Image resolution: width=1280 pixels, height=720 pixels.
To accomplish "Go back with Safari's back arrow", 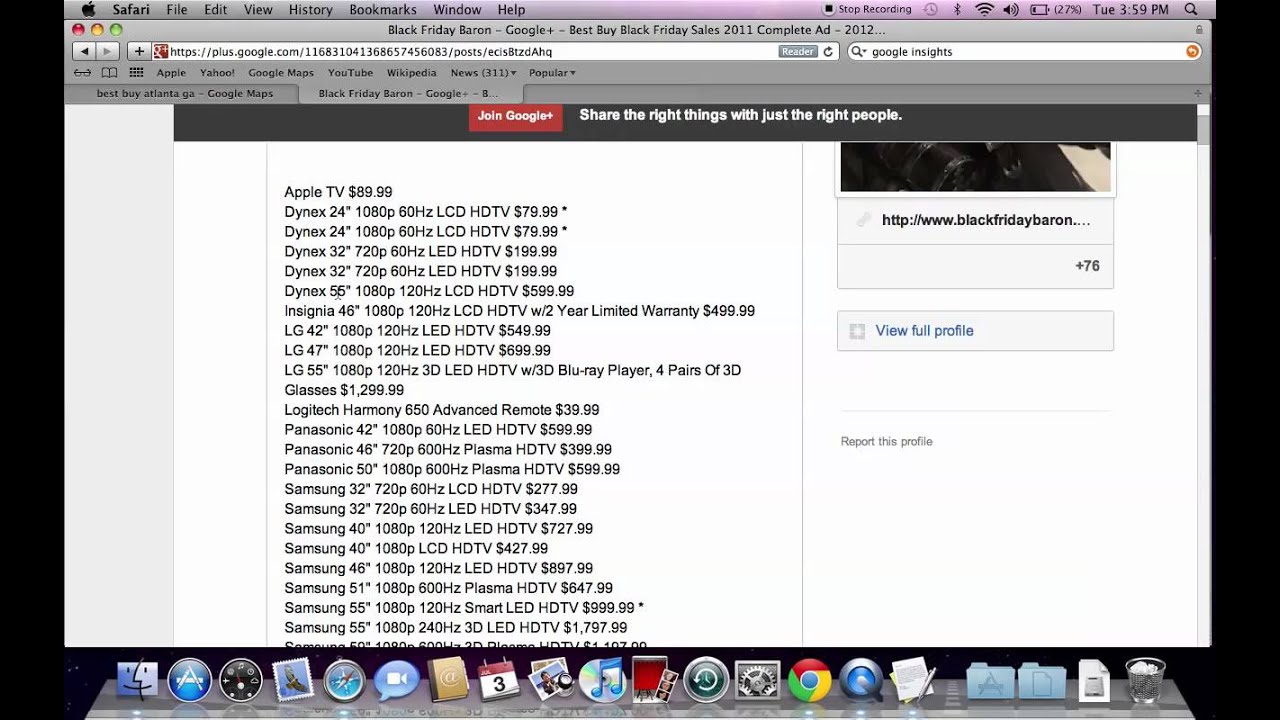I will coord(84,51).
